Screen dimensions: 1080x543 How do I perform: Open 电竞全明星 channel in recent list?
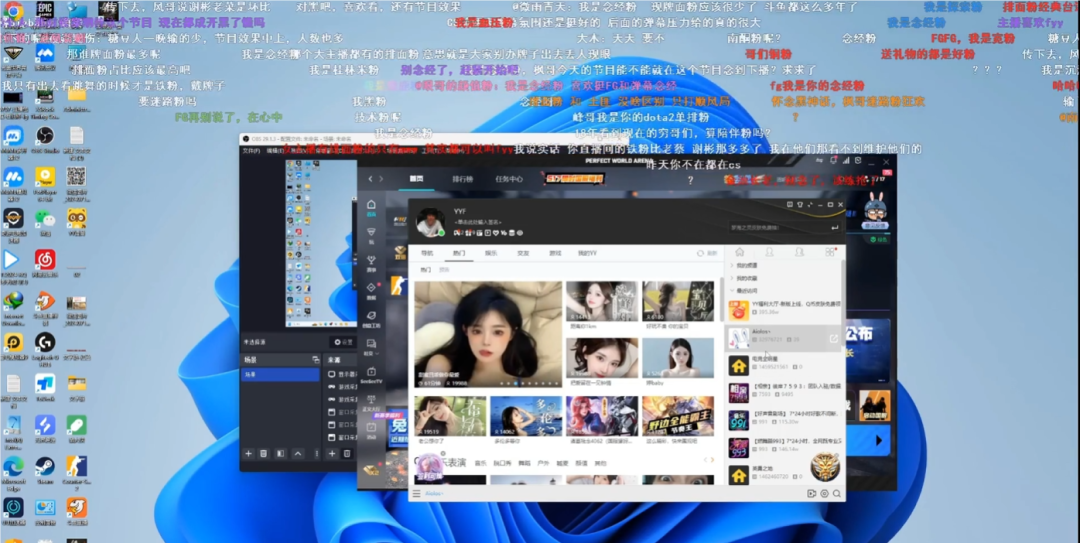(782, 365)
